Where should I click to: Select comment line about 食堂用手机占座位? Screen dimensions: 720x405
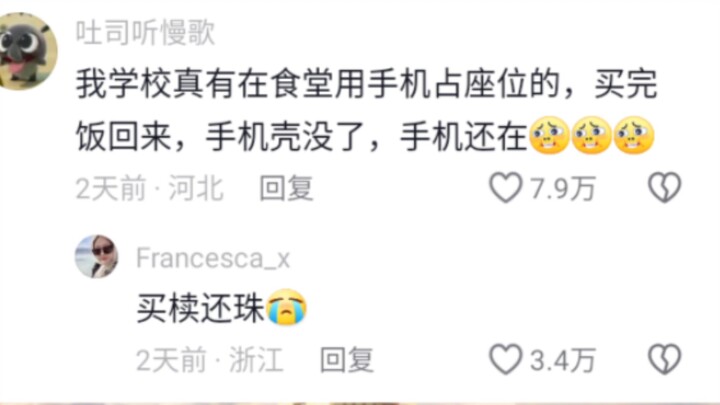click(x=366, y=84)
